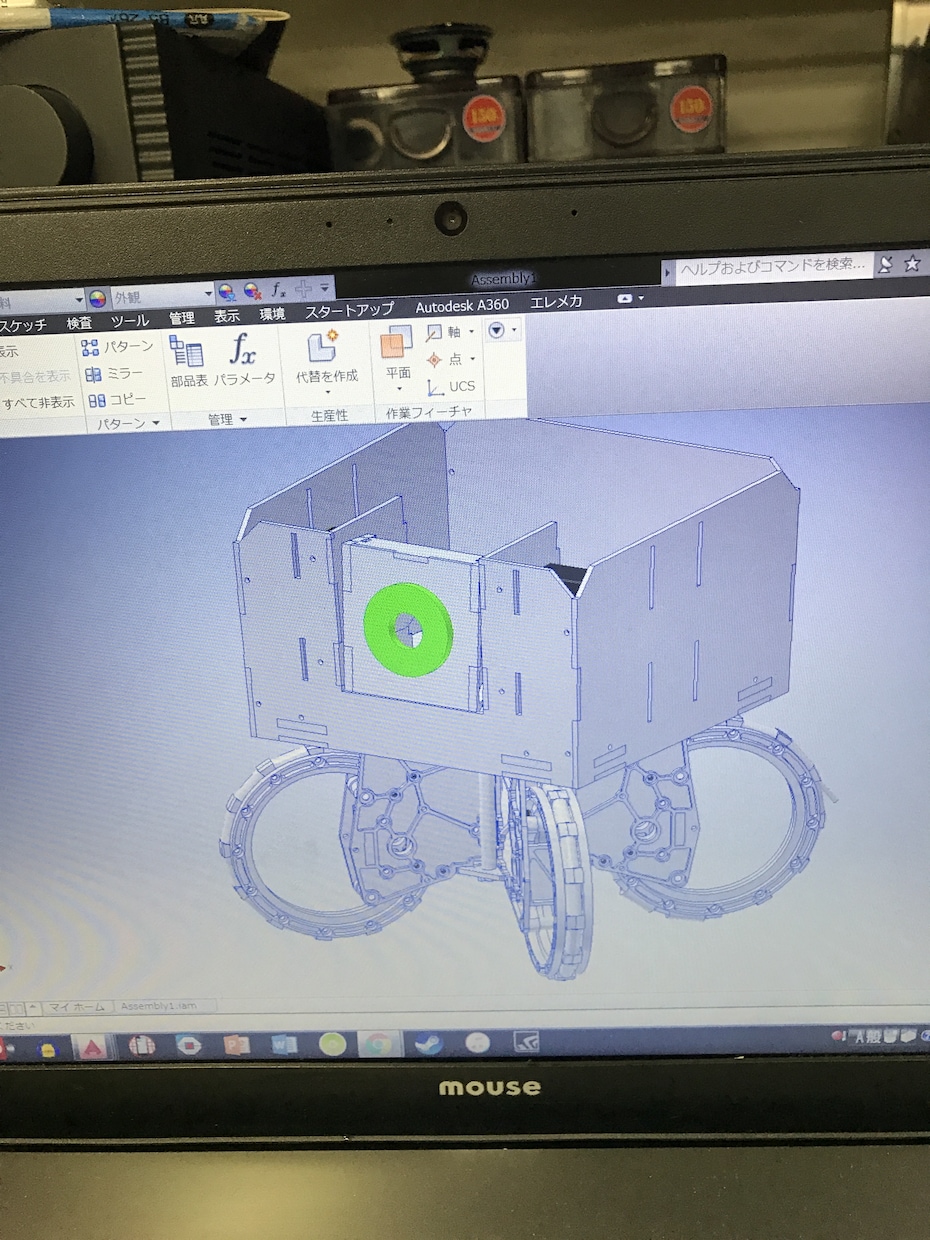Viewport: 930px width, 1240px height.
Task: Click the round panel icon beside 軸
Action: pyautogui.click(x=496, y=329)
